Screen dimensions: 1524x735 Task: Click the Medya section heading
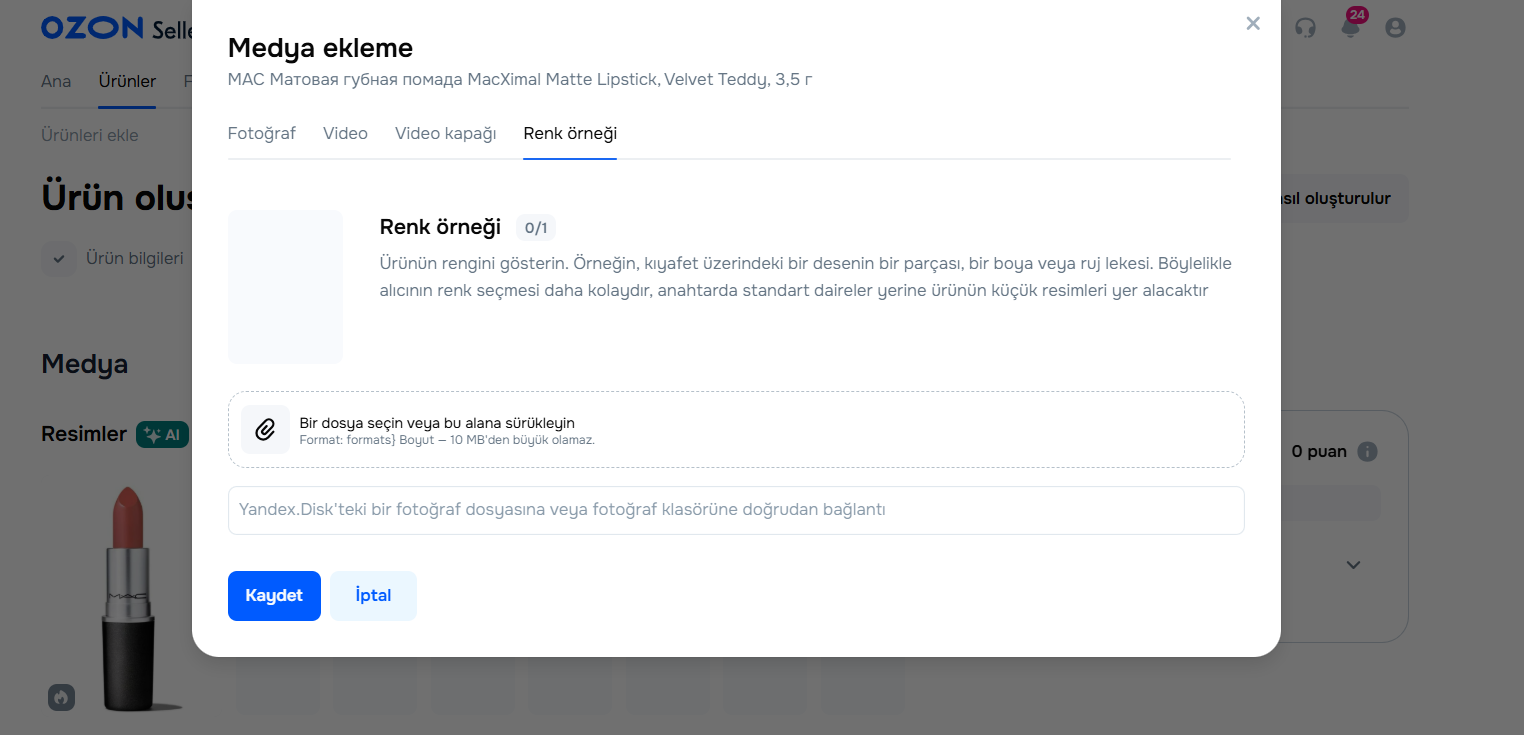coord(85,364)
